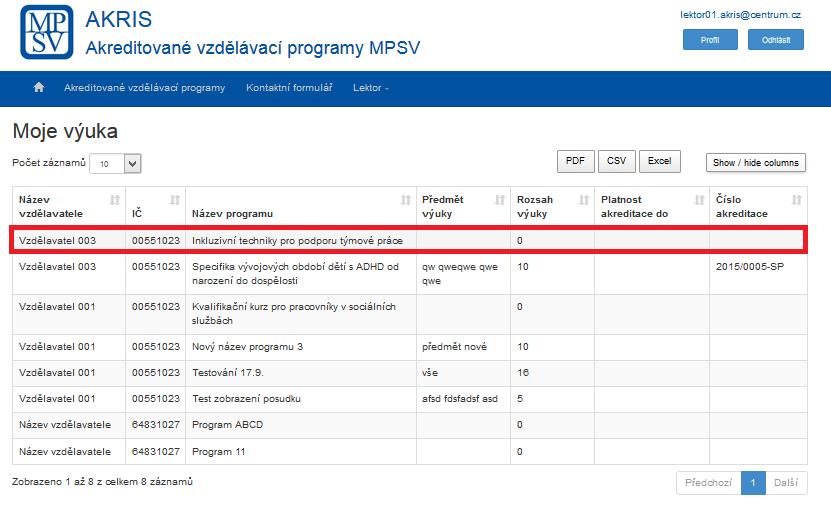Click the Předchozí pagination button
831x513 pixels.
point(709,483)
